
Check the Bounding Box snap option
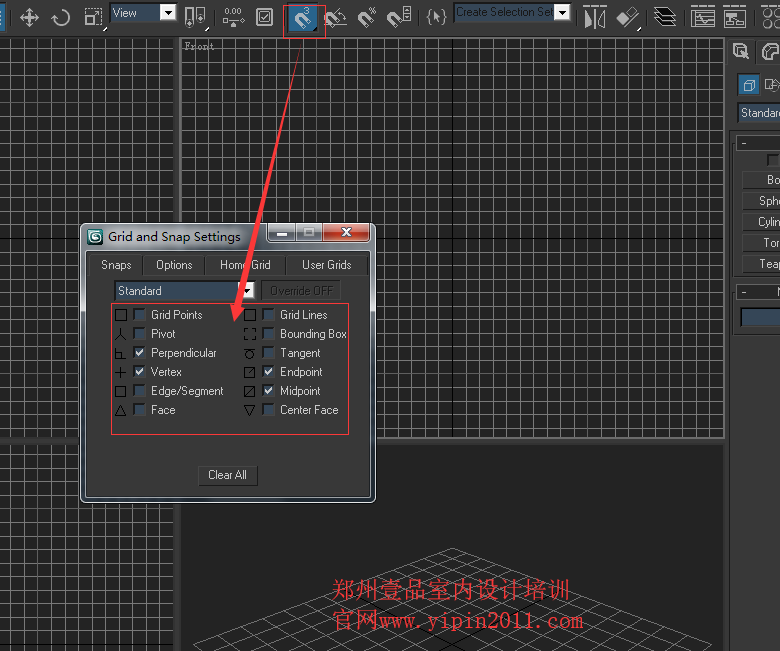pyautogui.click(x=268, y=334)
